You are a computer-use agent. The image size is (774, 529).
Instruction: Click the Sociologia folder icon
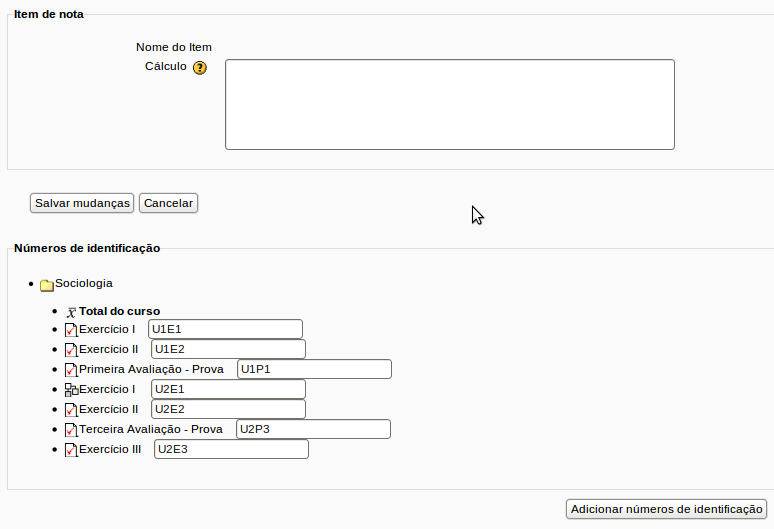click(46, 285)
